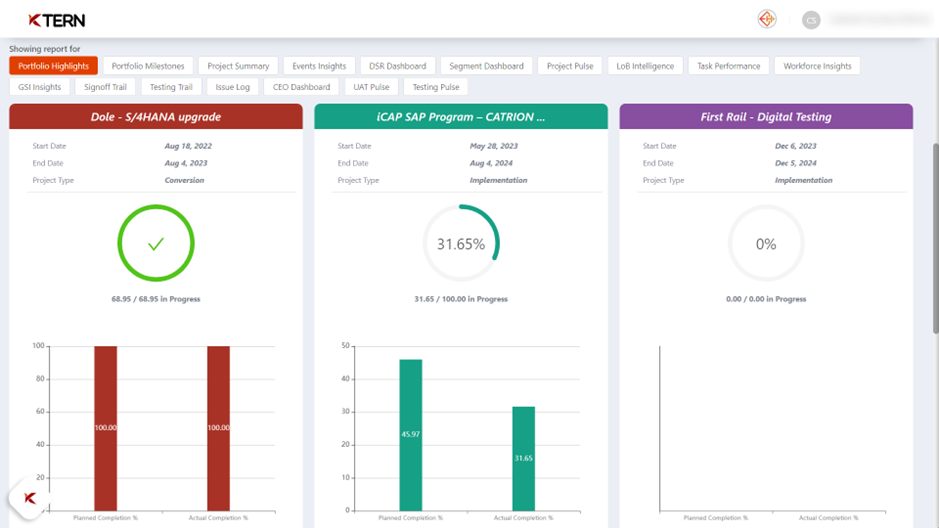Click First Rail 'Implementation' project type value

click(803, 180)
